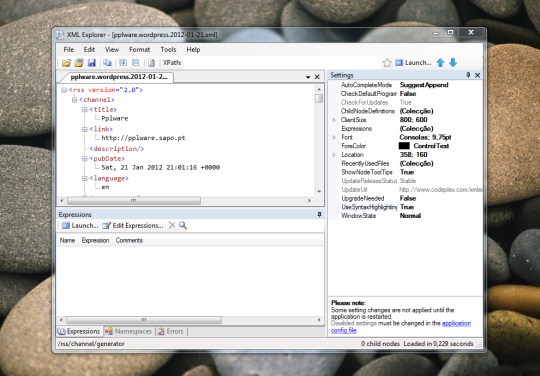Click the Collapse All minus icon in toolbar
Image resolution: width=540 pixels, height=376 pixels.
(136, 63)
